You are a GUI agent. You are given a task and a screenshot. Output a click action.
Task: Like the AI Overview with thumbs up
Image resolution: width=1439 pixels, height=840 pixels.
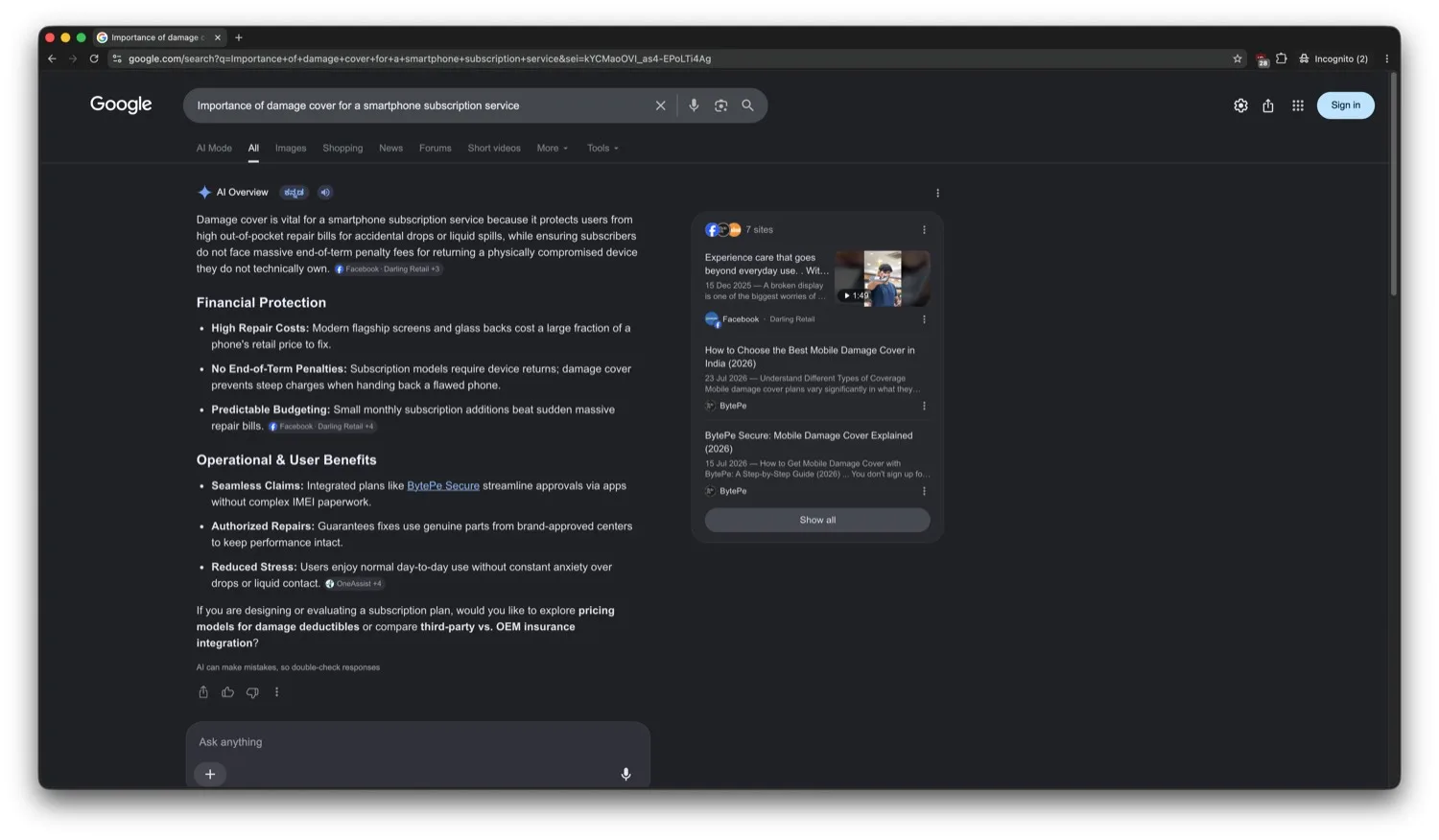tap(227, 692)
